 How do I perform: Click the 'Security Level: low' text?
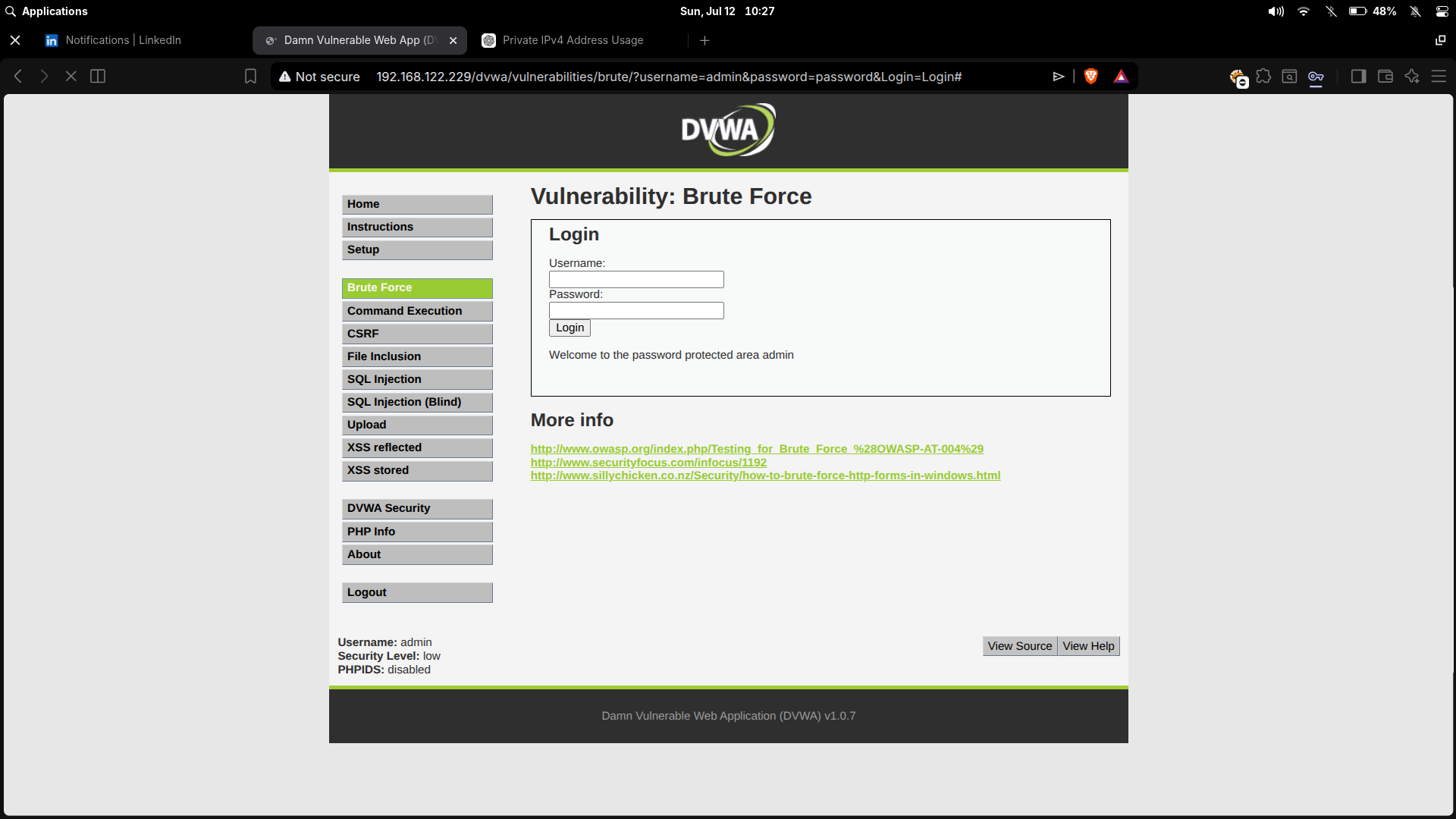coord(389,656)
